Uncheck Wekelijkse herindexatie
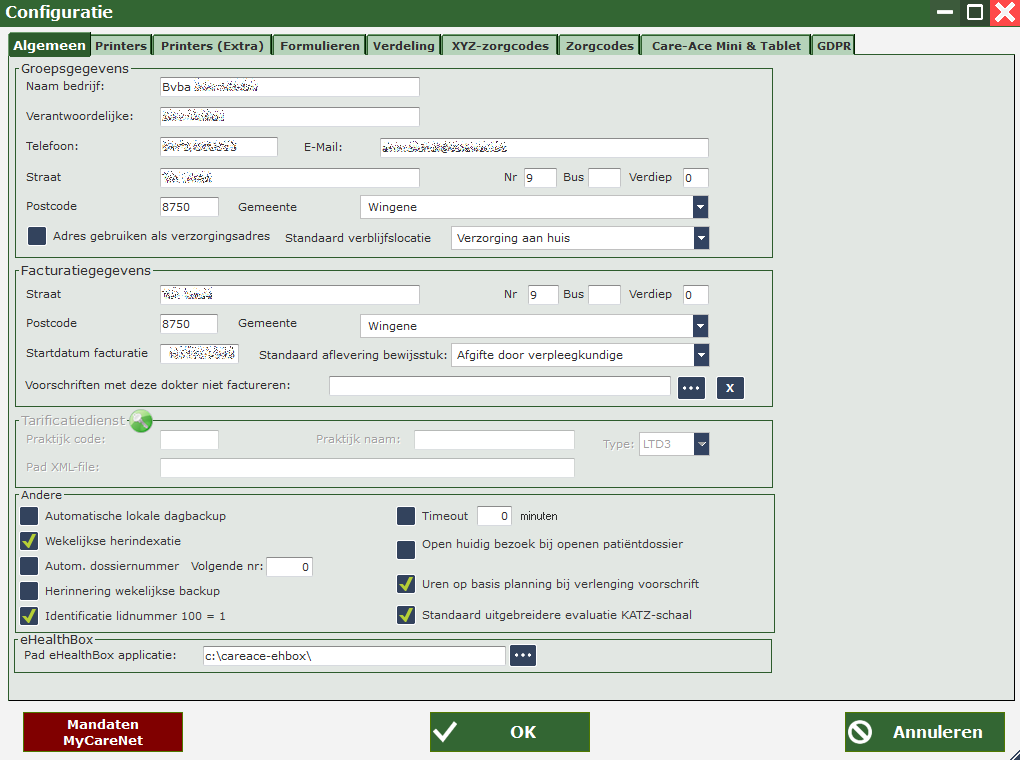The width and height of the screenshot is (1020, 760). [29, 541]
